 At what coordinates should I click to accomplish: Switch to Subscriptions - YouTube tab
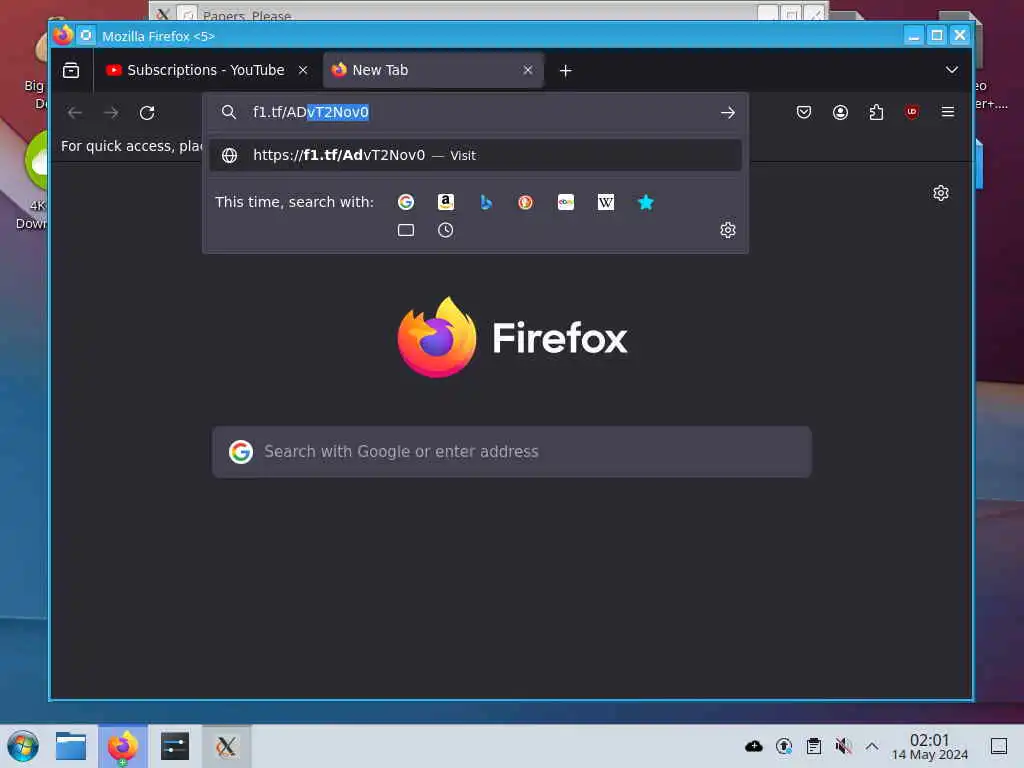pos(206,70)
